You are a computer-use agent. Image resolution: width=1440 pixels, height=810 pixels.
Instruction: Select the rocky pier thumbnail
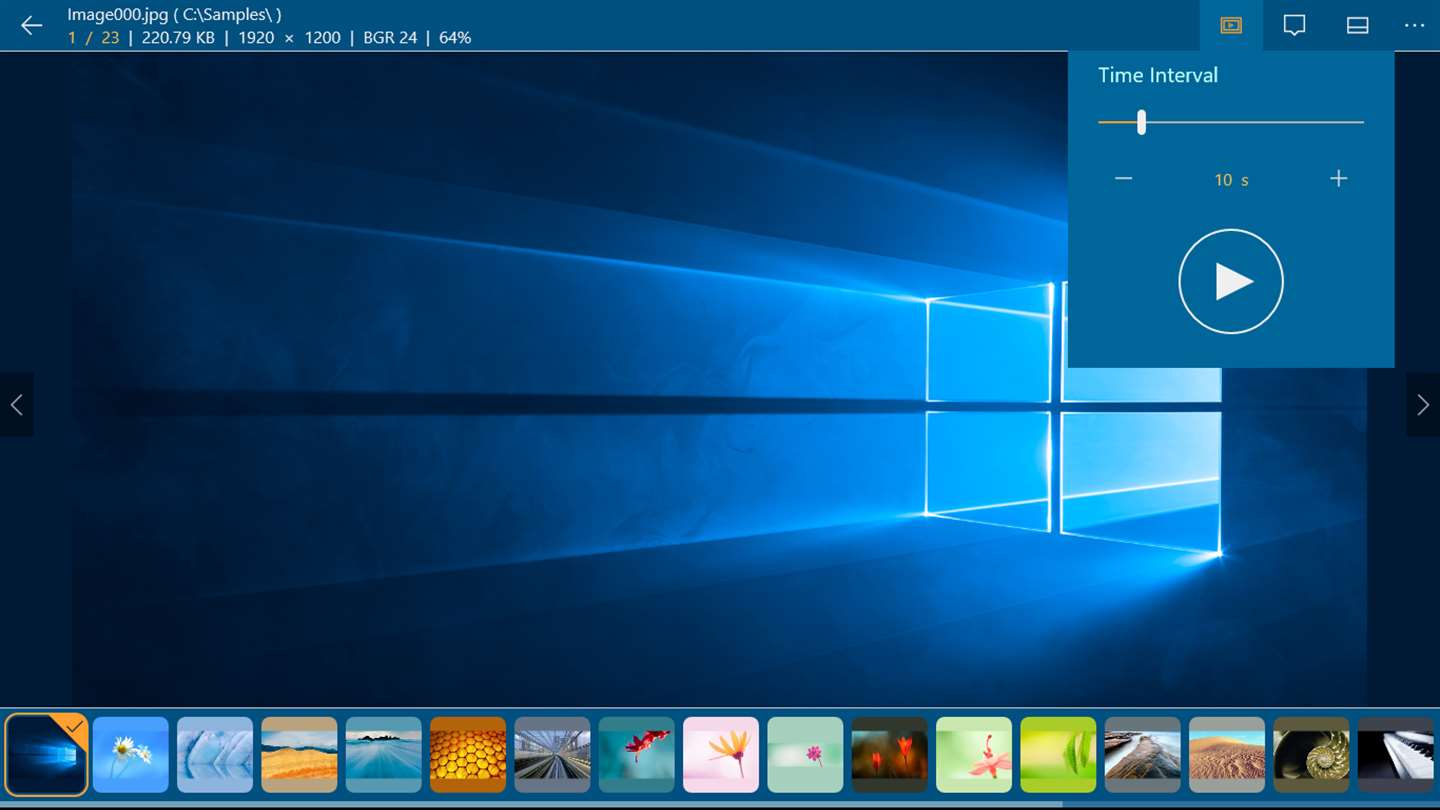pyautogui.click(x=1143, y=754)
